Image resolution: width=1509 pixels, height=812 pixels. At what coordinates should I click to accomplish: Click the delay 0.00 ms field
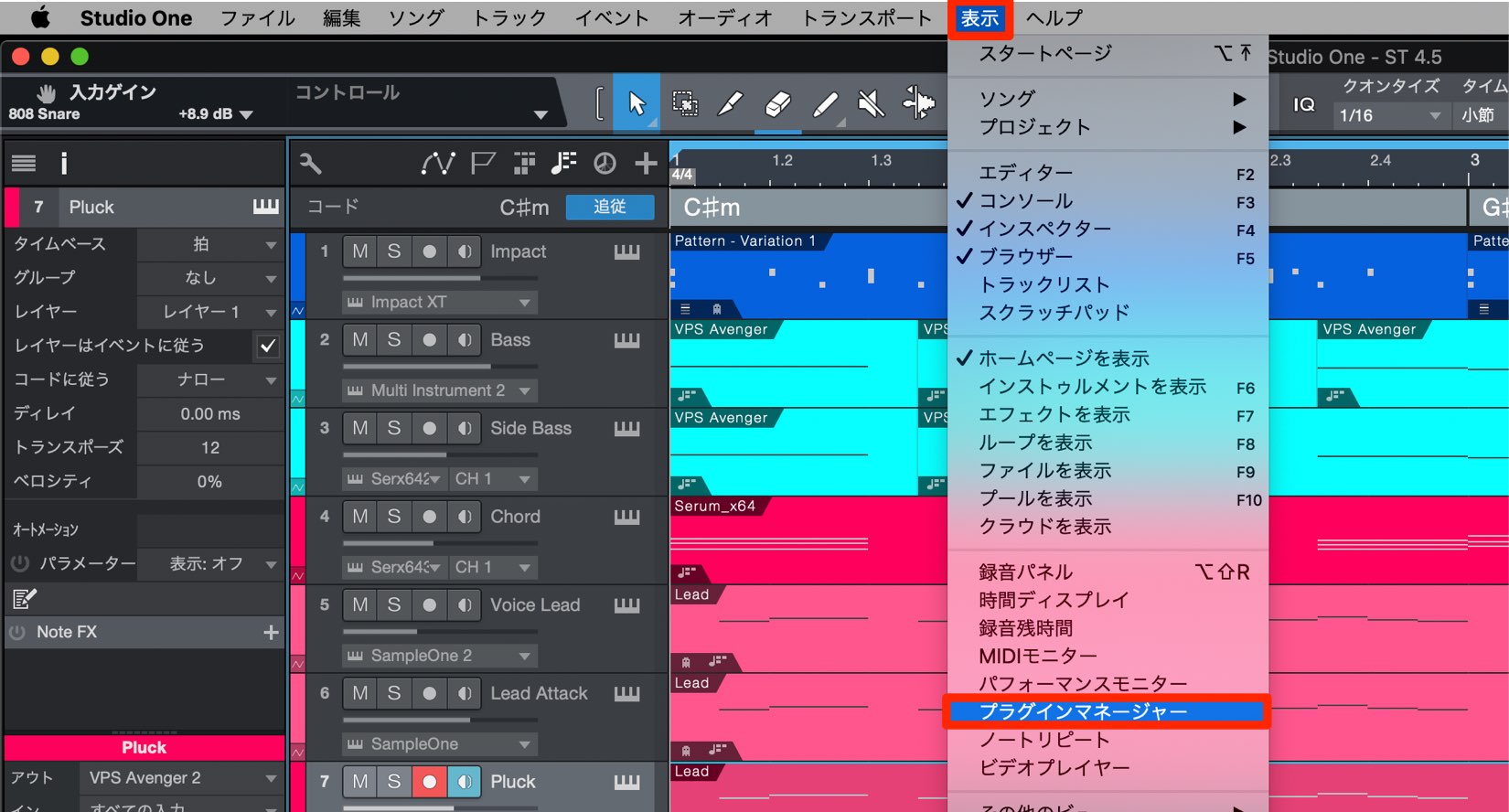pyautogui.click(x=210, y=413)
